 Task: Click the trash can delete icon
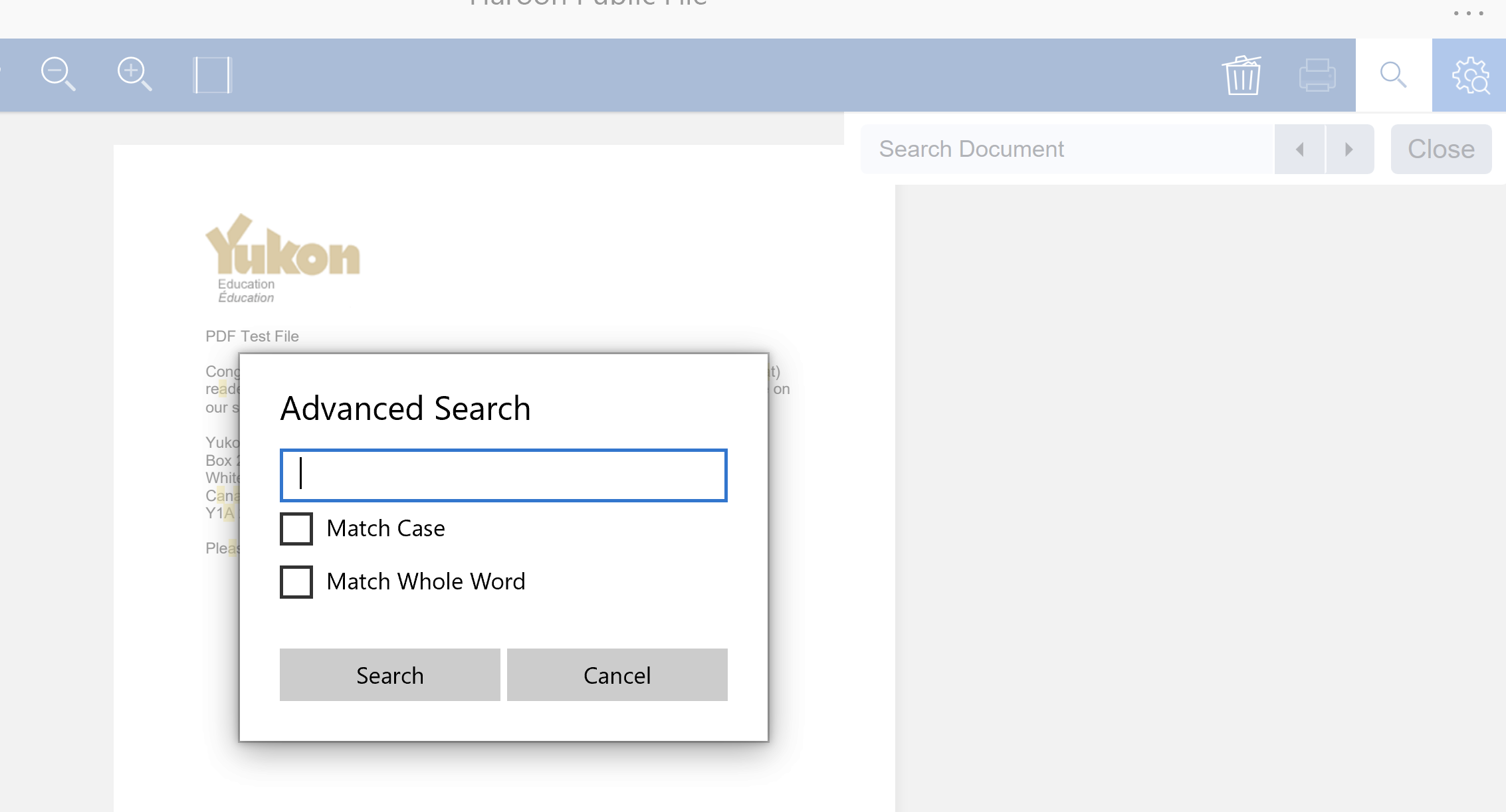click(1241, 75)
